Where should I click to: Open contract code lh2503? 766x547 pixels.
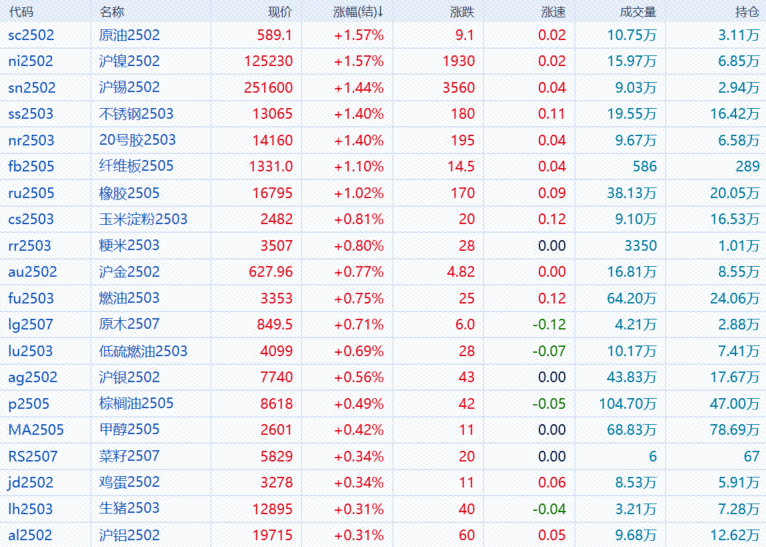(30, 509)
